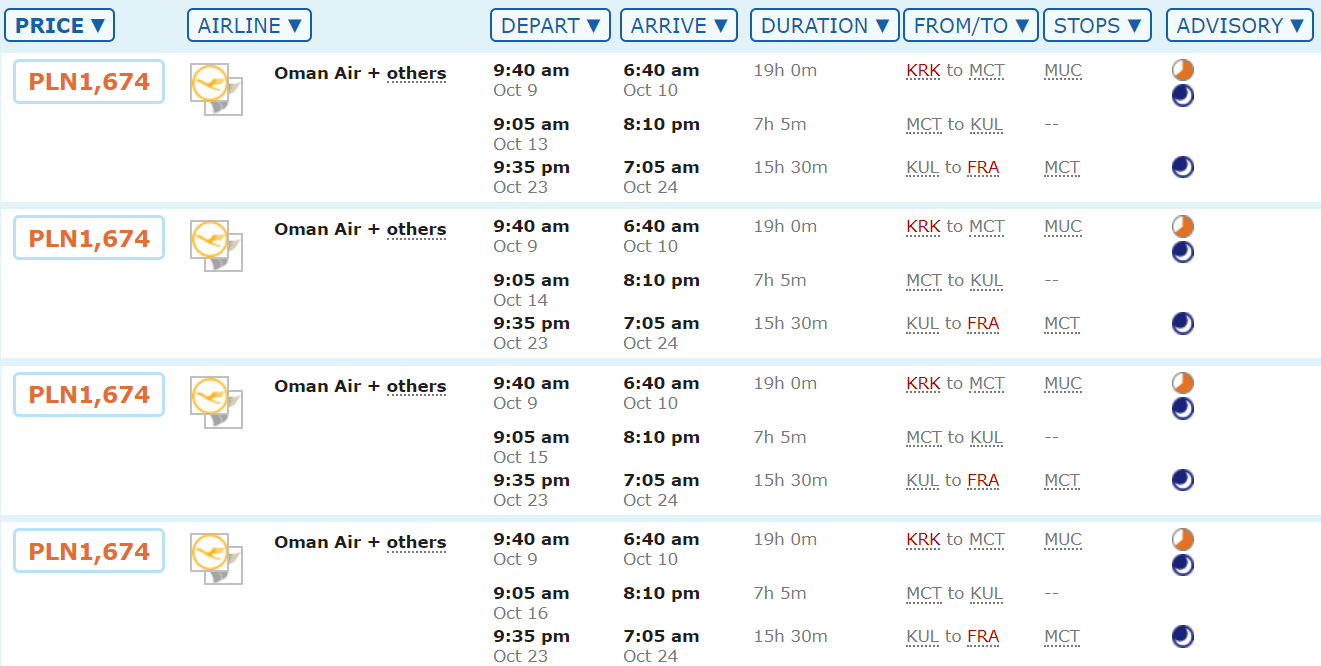Sort flights by ARRIVE header
Viewport: 1321px width, 666px height.
pyautogui.click(x=679, y=25)
